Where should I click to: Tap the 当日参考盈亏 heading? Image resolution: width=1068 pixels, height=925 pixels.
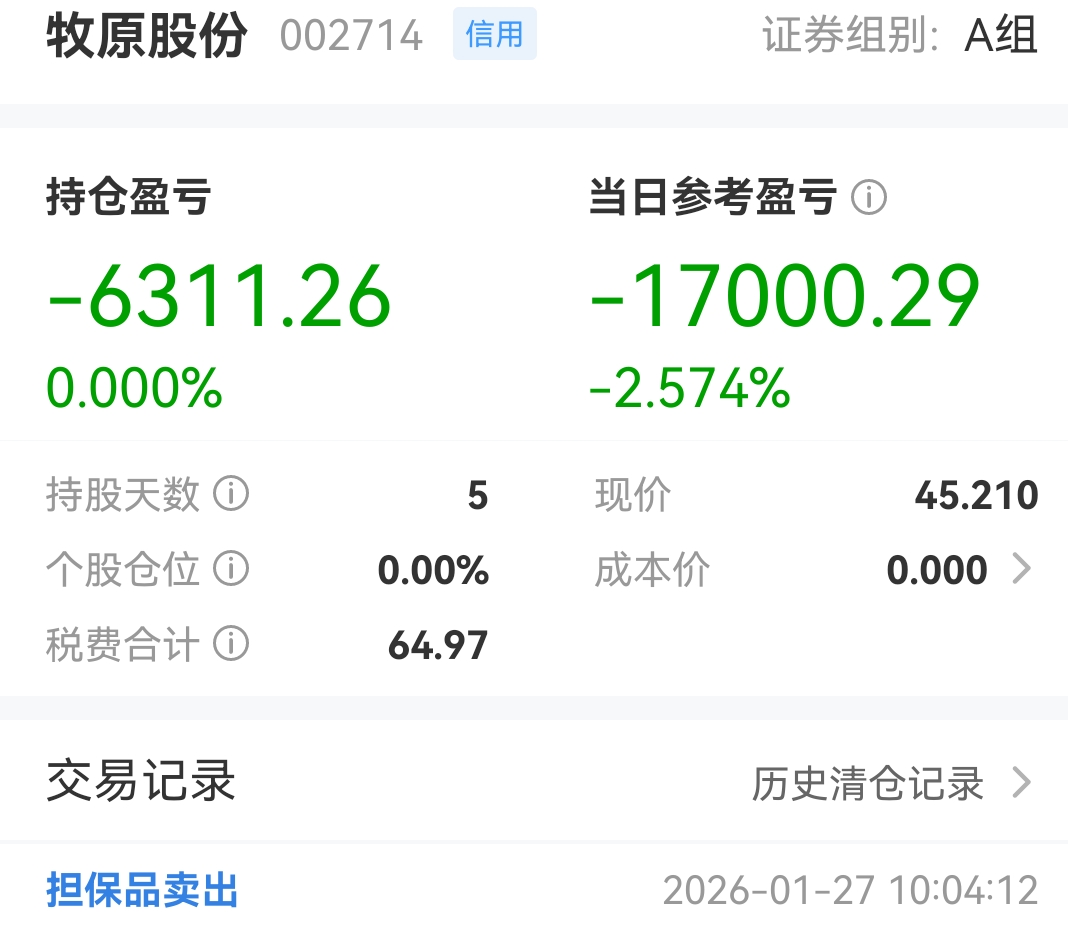click(713, 197)
